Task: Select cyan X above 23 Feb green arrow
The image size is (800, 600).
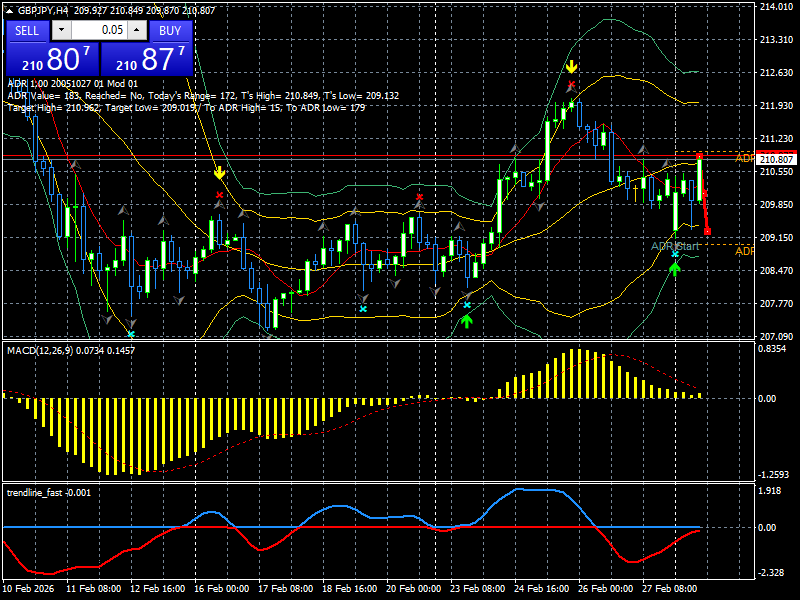Action: (467, 305)
